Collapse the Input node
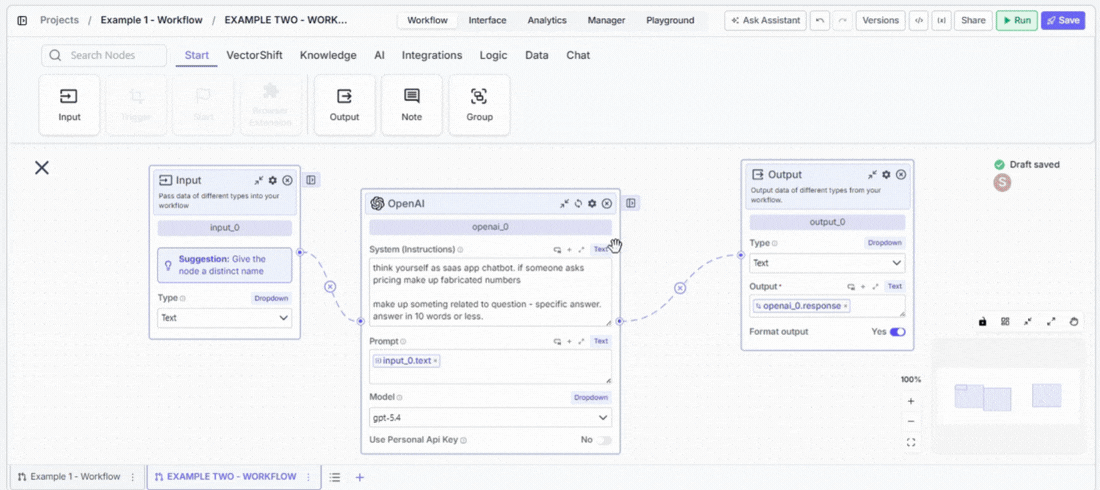This screenshot has height=490, width=1100. (x=259, y=180)
